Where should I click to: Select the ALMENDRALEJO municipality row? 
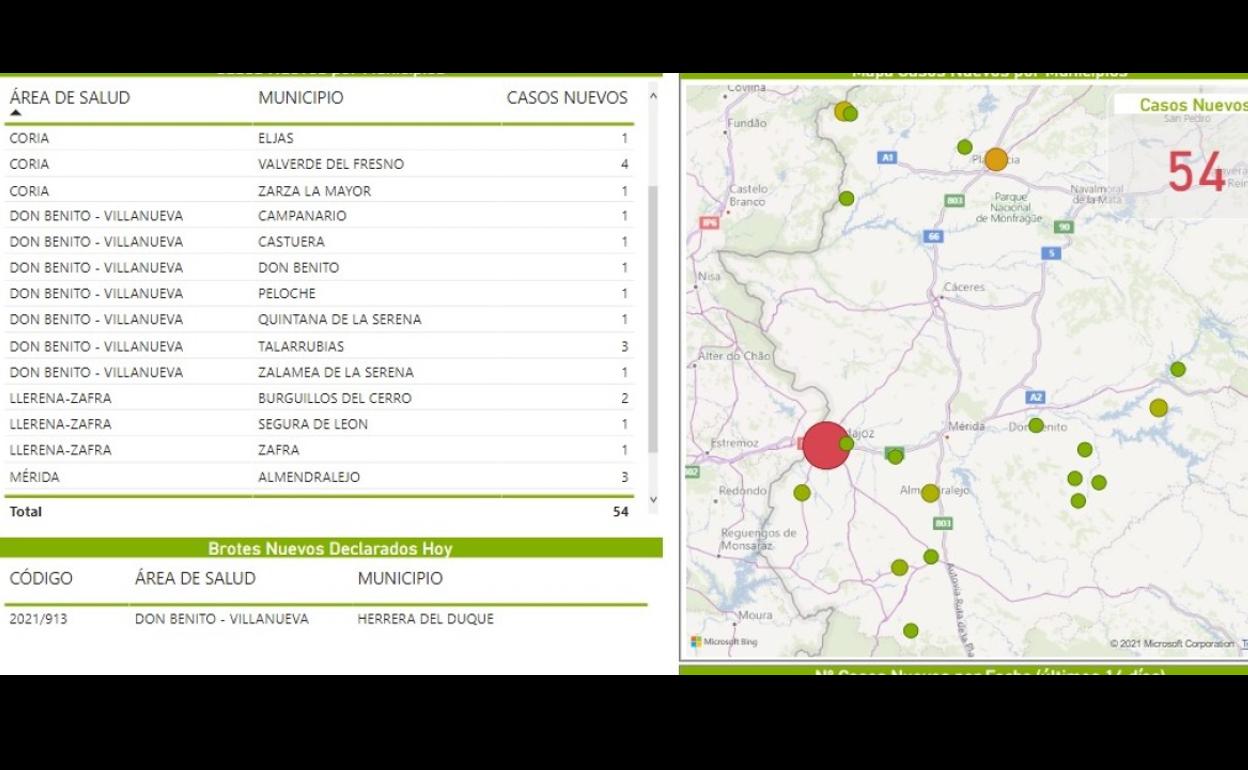click(309, 477)
